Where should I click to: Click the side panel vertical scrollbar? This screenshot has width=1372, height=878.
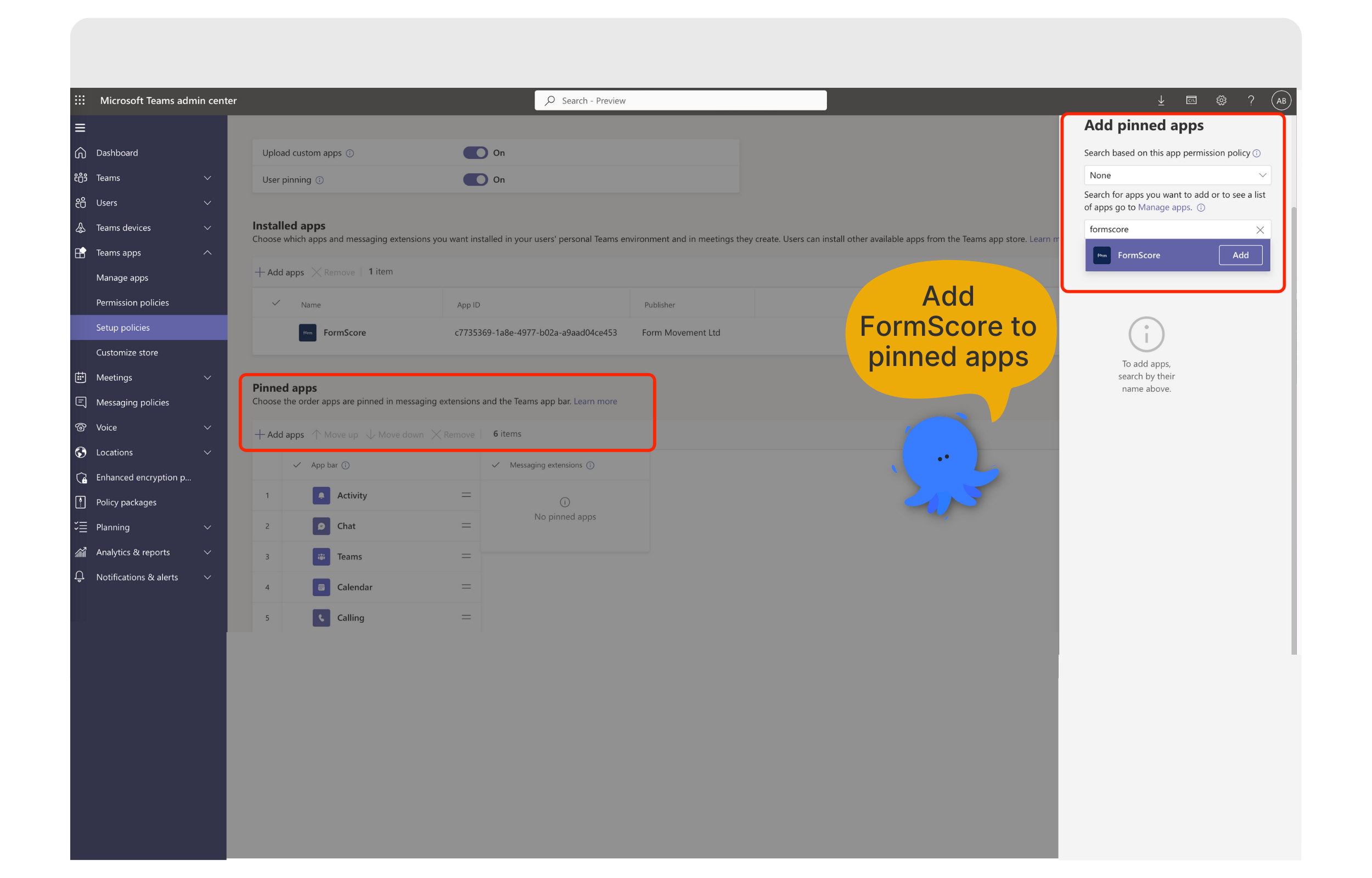coord(1294,430)
